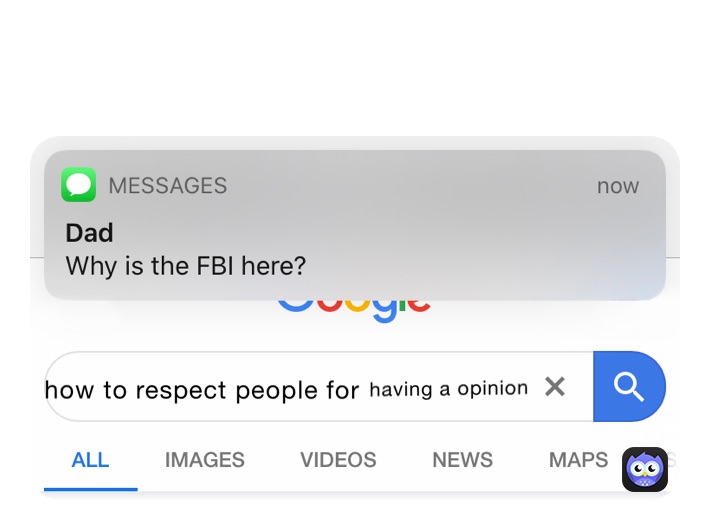
Task: Switch to the IMAGES tab
Action: [204, 460]
